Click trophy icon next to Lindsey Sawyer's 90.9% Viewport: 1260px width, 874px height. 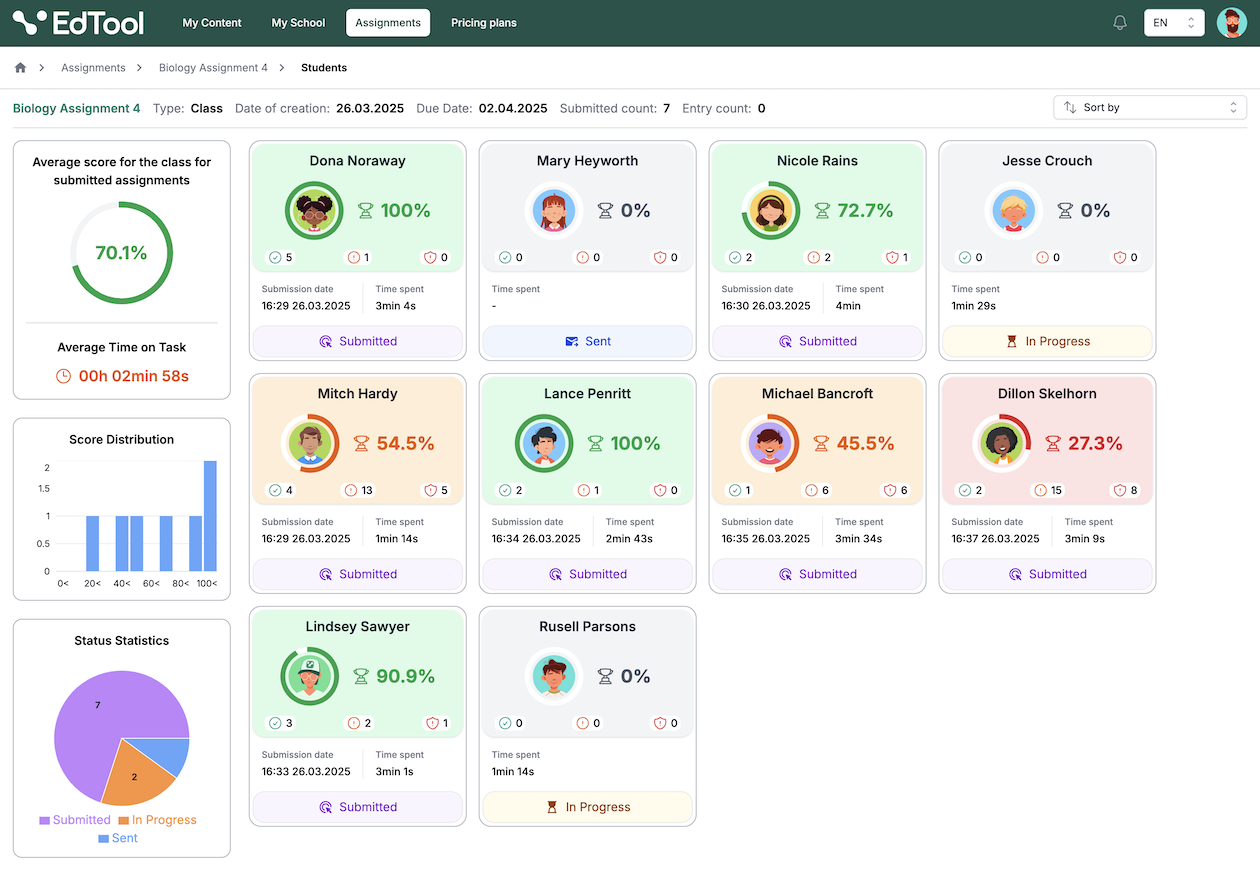362,677
